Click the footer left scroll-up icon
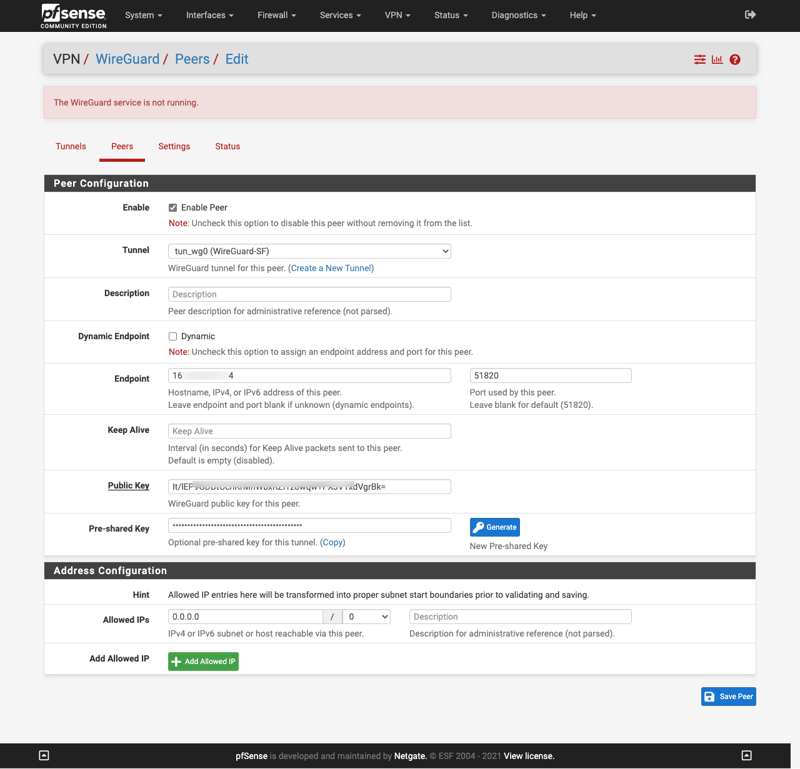 [x=44, y=755]
